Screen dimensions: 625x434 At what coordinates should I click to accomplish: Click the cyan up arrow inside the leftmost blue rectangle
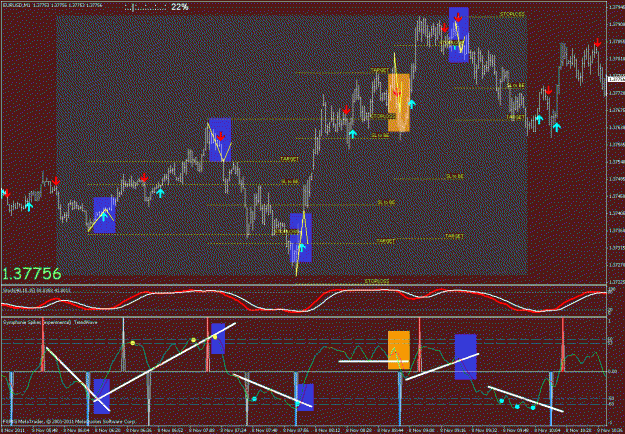coord(104,216)
